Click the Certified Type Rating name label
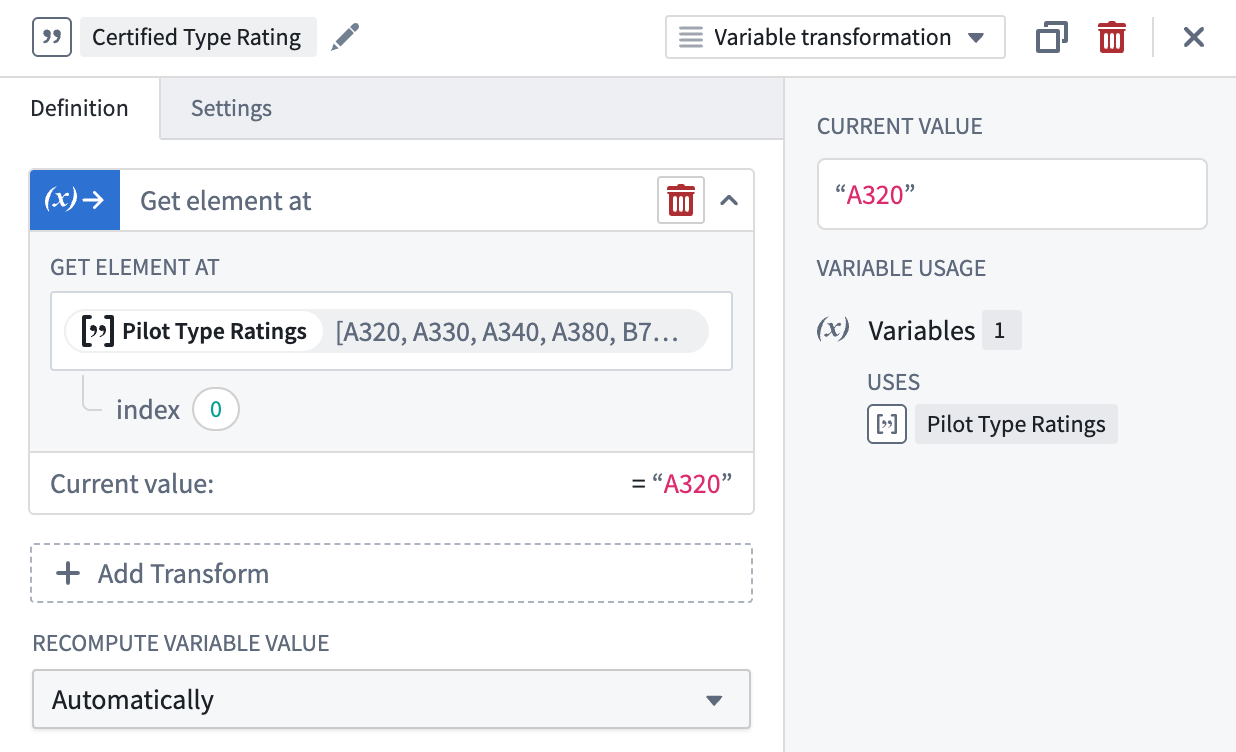This screenshot has width=1236, height=752. (197, 38)
